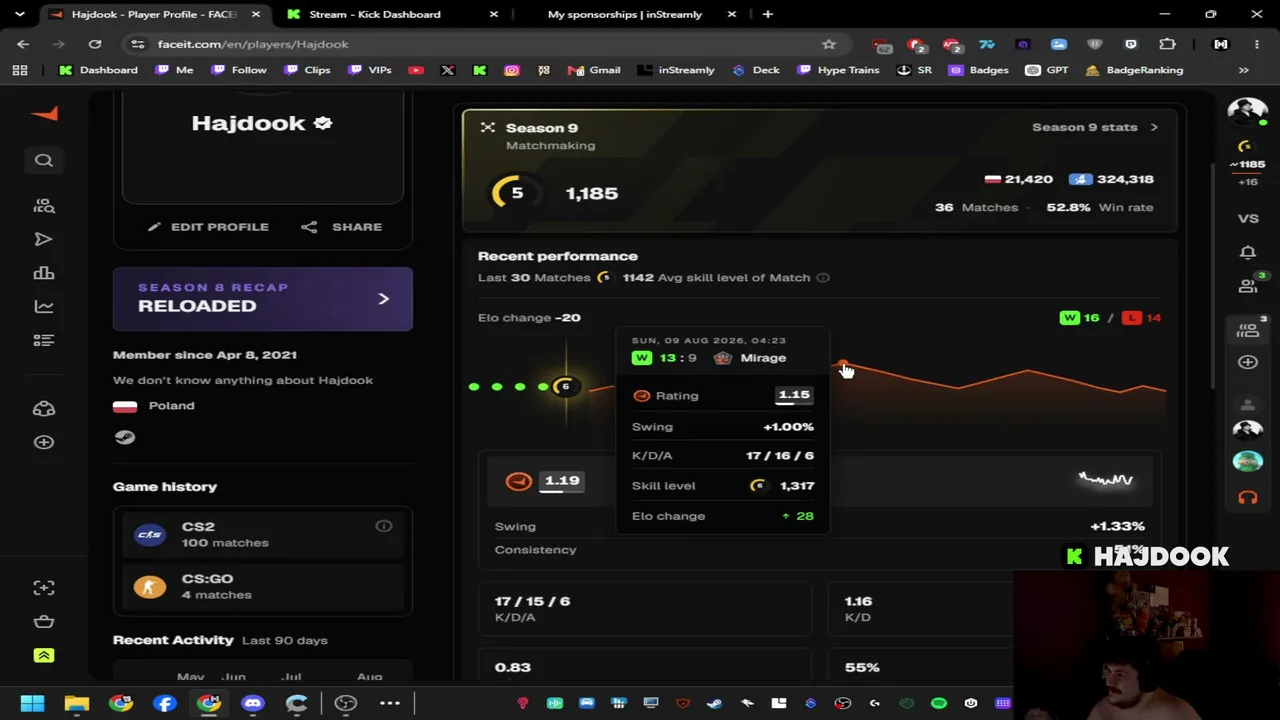This screenshot has width=1280, height=720.
Task: Open Discord from the taskbar
Action: [x=252, y=703]
